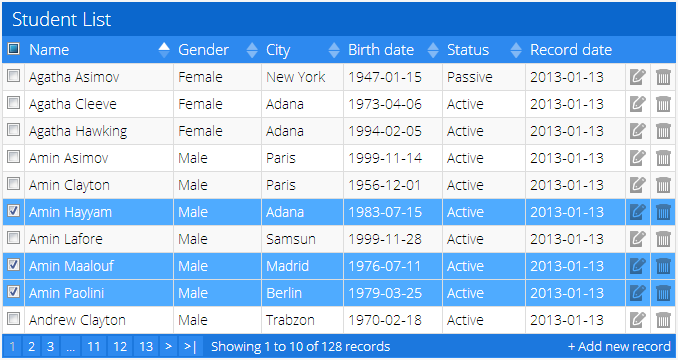Edit the Amin Asimov record

637,158
